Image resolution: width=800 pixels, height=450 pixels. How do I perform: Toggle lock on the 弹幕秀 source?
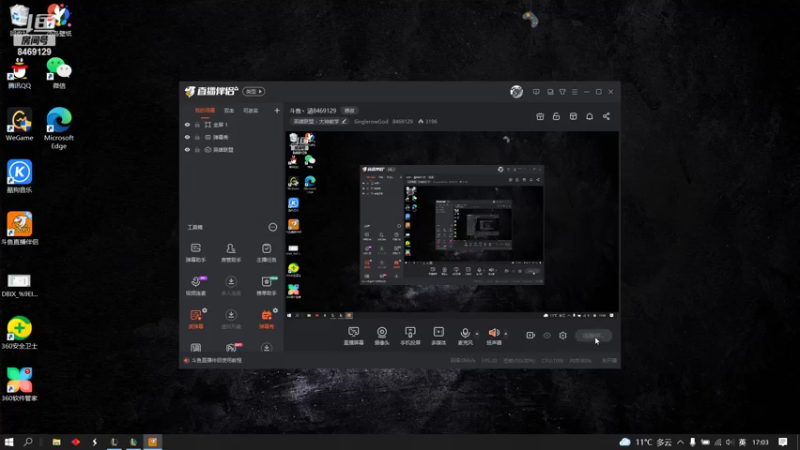pos(197,137)
